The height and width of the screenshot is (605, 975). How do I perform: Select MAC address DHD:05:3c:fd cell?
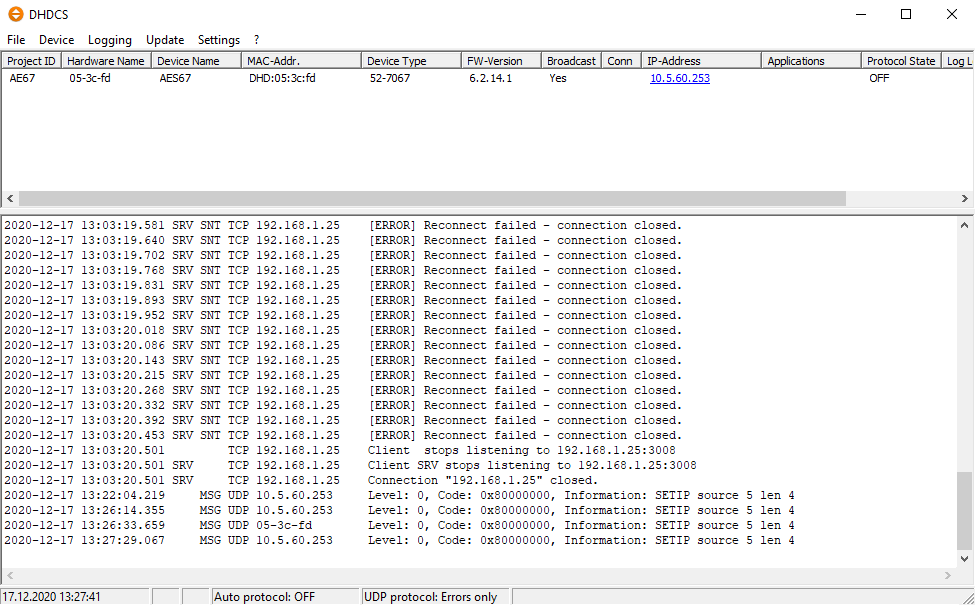click(282, 78)
